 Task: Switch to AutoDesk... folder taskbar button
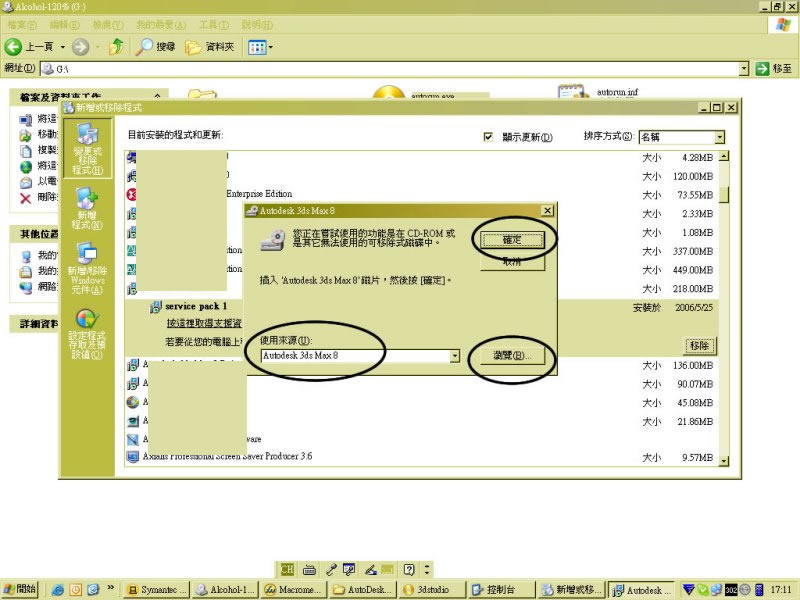pos(363,590)
